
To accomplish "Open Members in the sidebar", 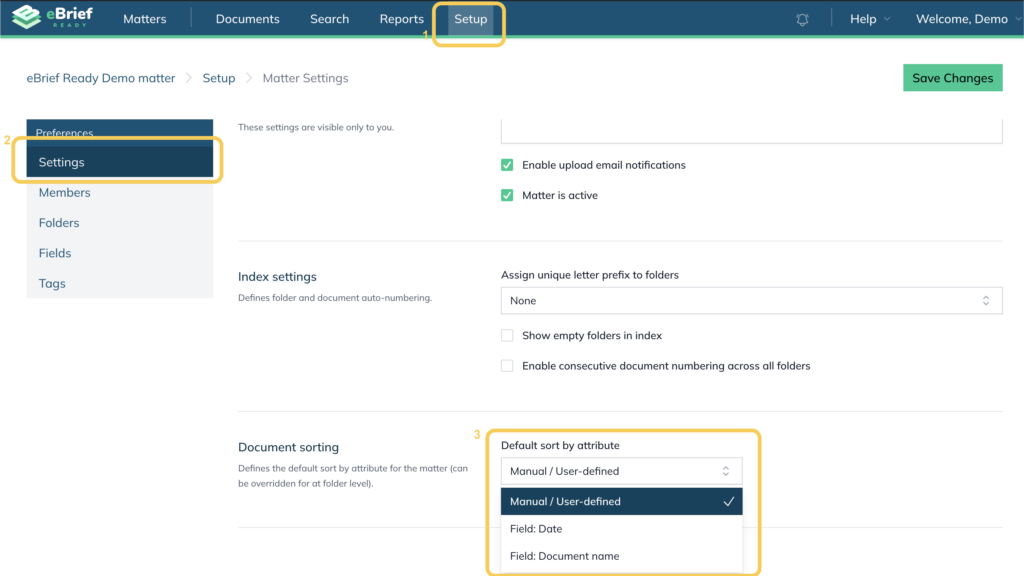I will (64, 193).
